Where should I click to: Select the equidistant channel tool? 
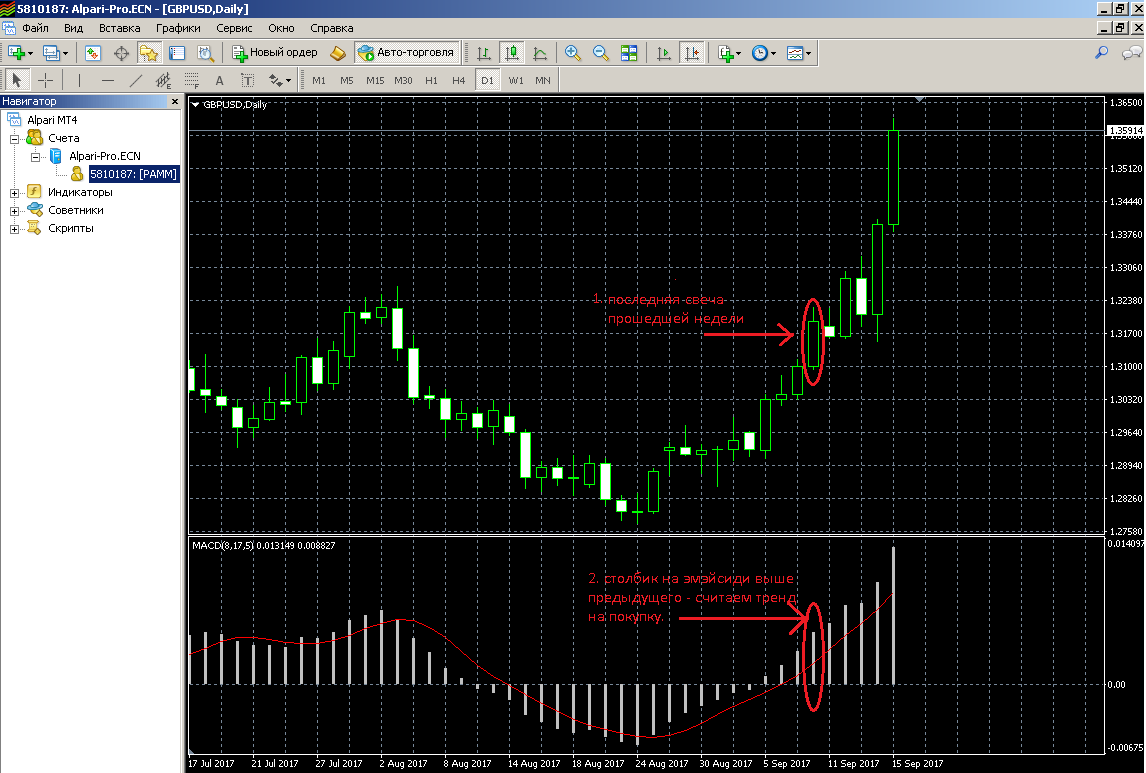[x=163, y=80]
